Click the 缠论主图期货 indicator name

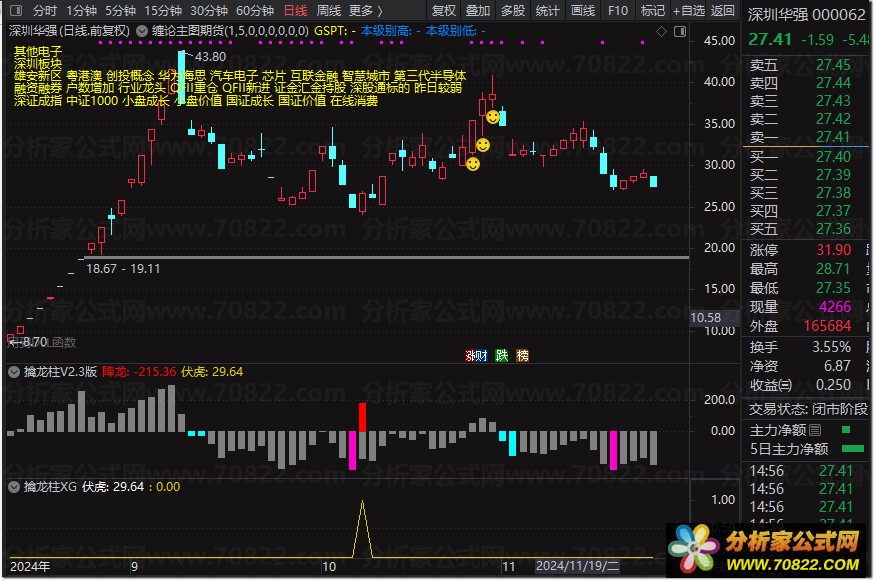point(230,31)
